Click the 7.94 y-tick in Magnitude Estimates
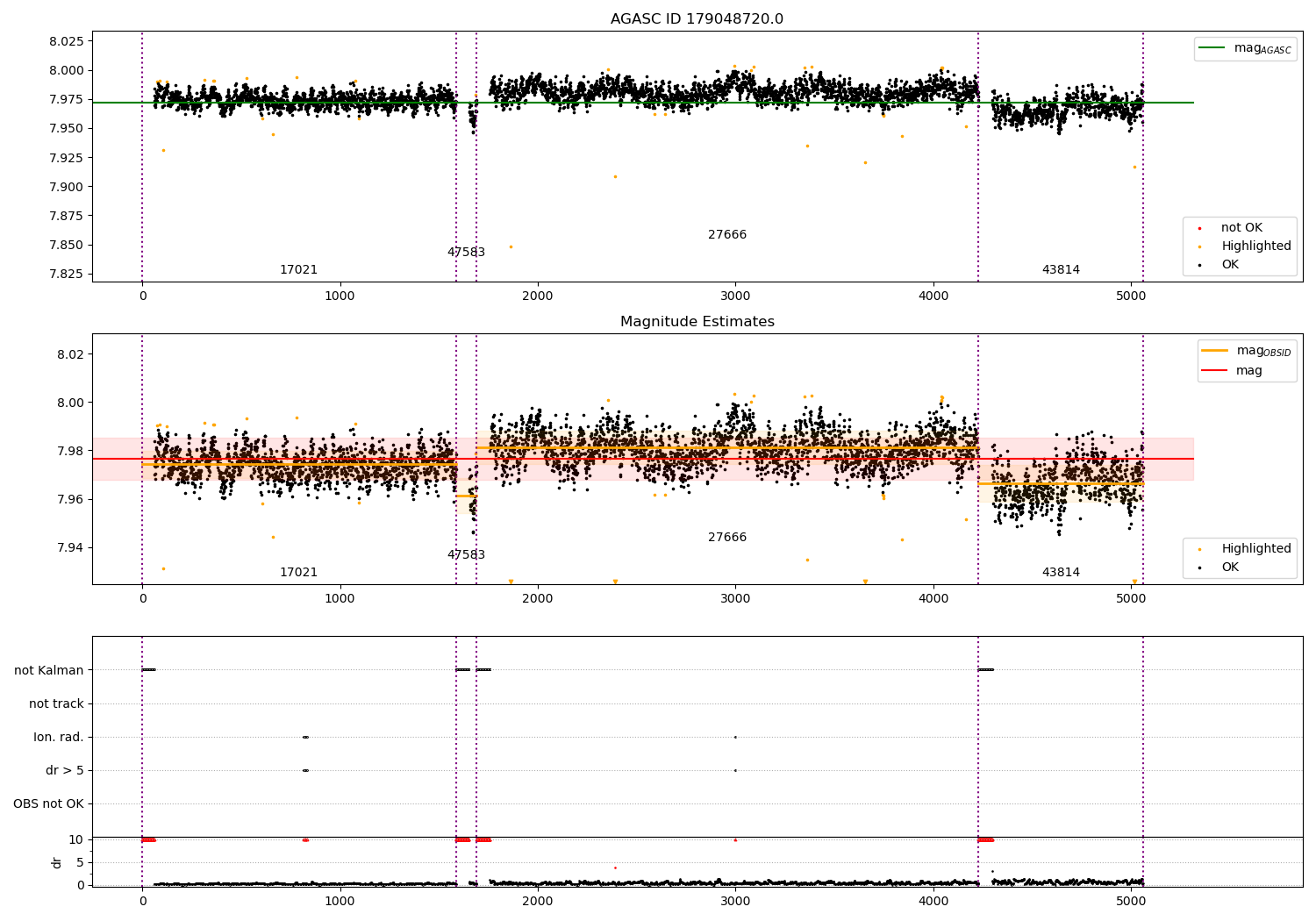The image size is (1316, 921). tap(69, 548)
